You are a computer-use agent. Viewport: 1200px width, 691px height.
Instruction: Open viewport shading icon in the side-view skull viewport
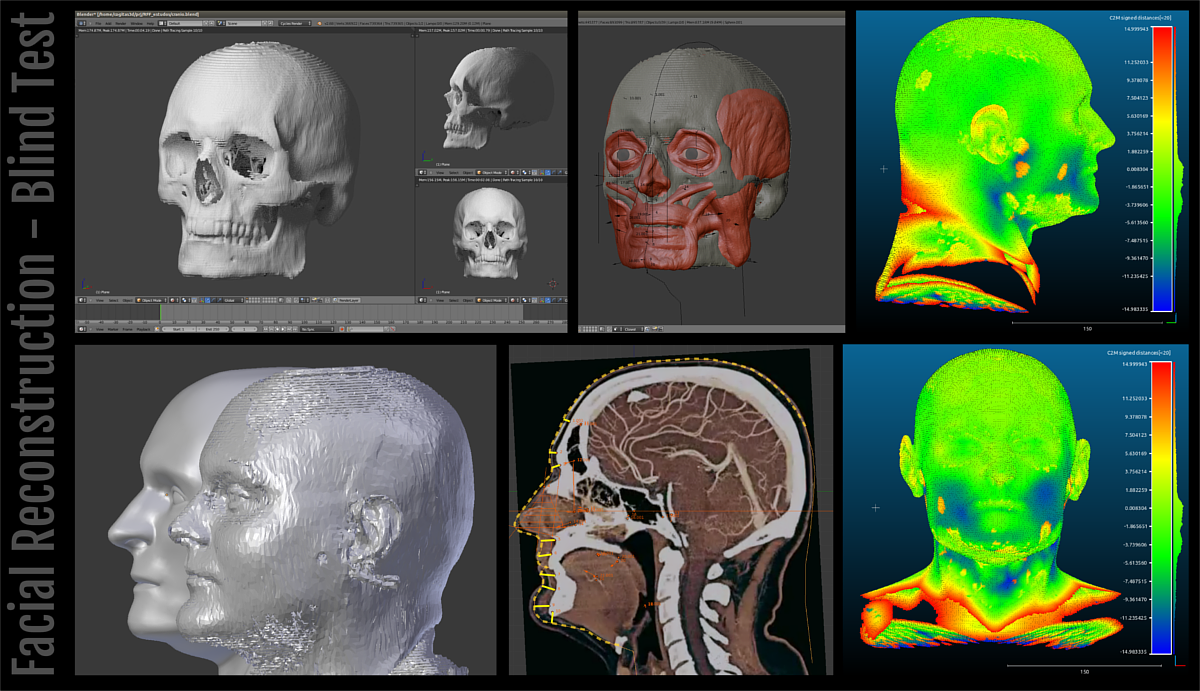coord(513,171)
